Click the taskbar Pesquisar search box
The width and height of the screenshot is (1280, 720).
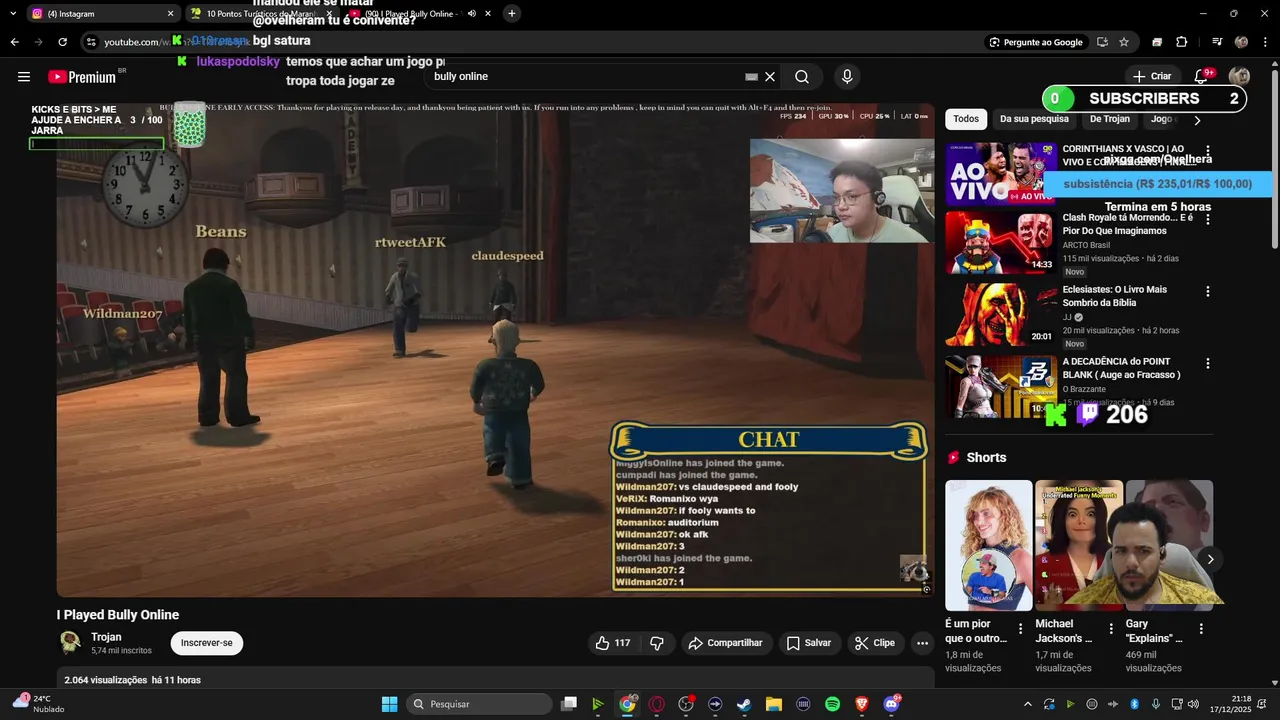[480, 704]
